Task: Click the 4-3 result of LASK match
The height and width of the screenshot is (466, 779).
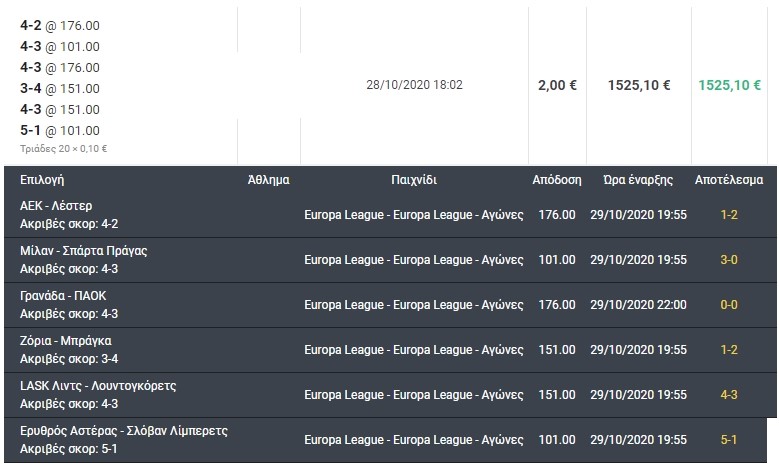Action: pyautogui.click(x=729, y=395)
